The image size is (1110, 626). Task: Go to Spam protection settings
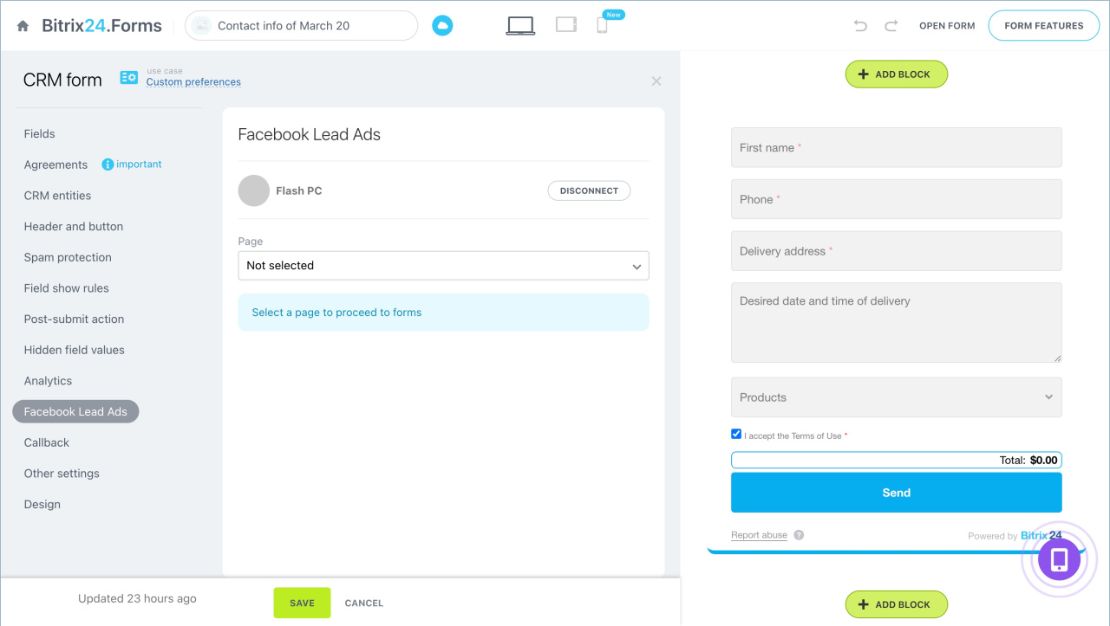(x=67, y=258)
